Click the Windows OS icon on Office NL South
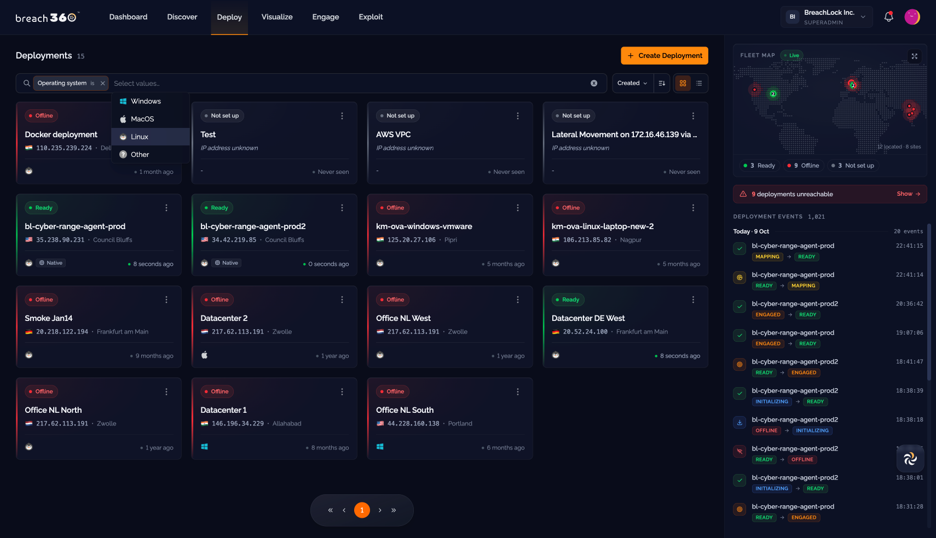 point(380,447)
